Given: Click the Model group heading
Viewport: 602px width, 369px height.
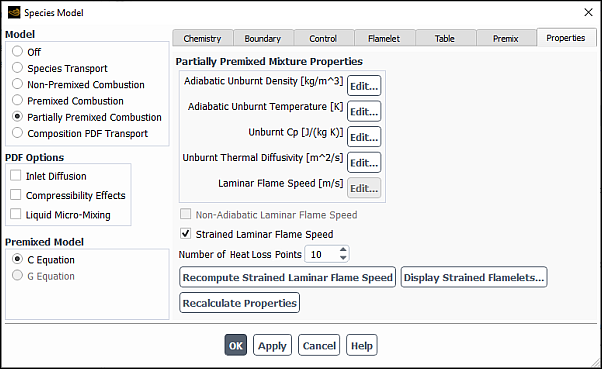Looking at the screenshot, I should coord(20,34).
